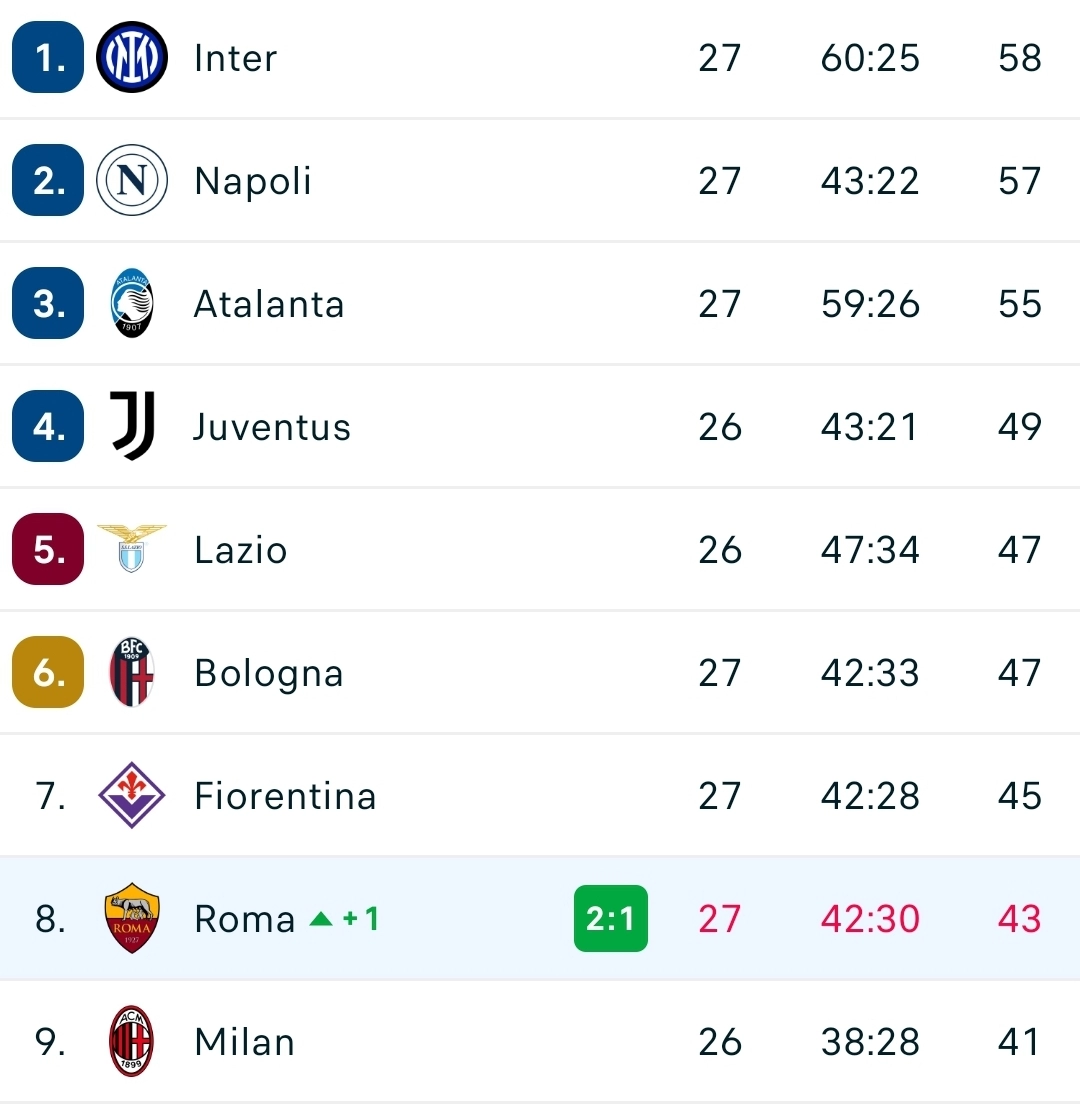Image resolution: width=1080 pixels, height=1106 pixels.
Task: Select the highlighted Roma table row
Action: click(x=540, y=919)
